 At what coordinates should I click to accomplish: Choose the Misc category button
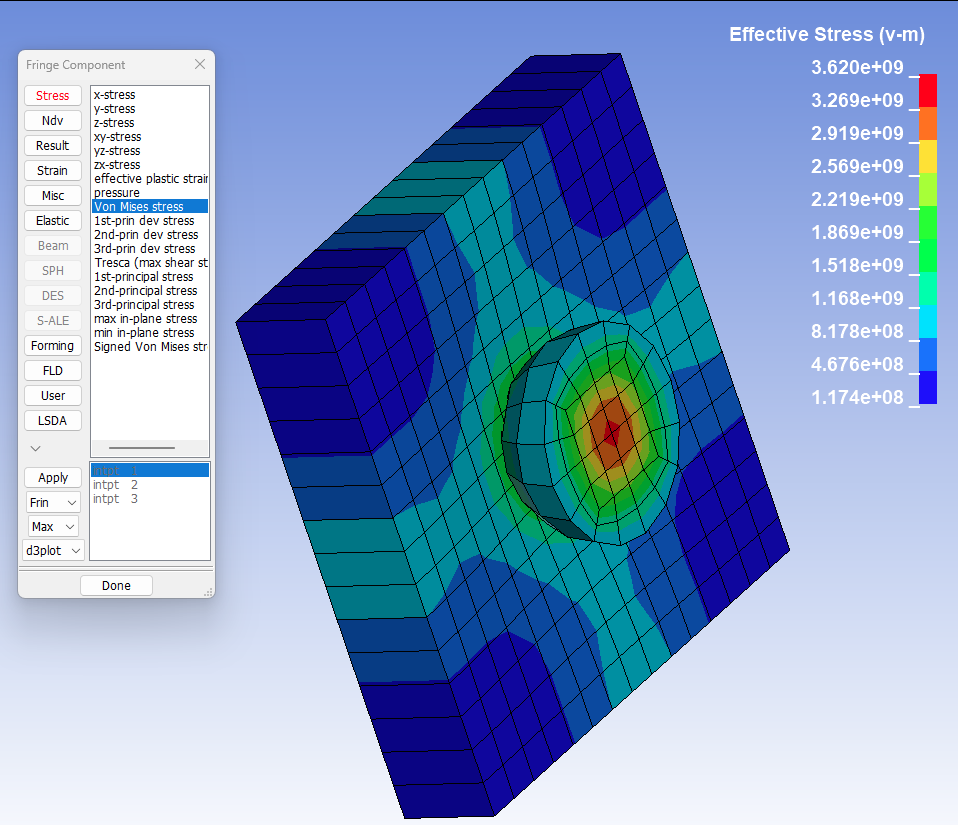click(x=53, y=196)
